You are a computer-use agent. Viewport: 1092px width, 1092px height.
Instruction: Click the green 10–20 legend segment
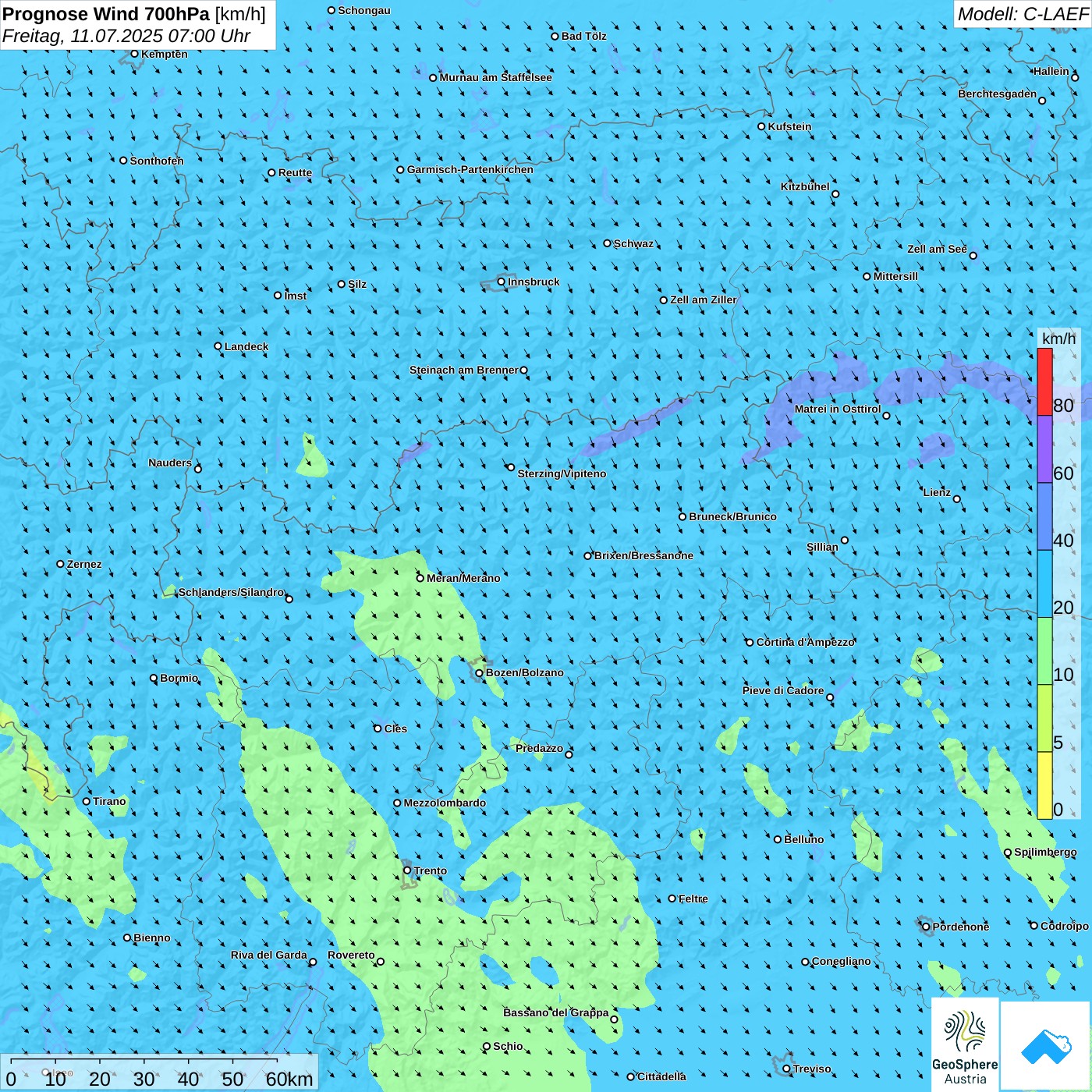click(1044, 651)
